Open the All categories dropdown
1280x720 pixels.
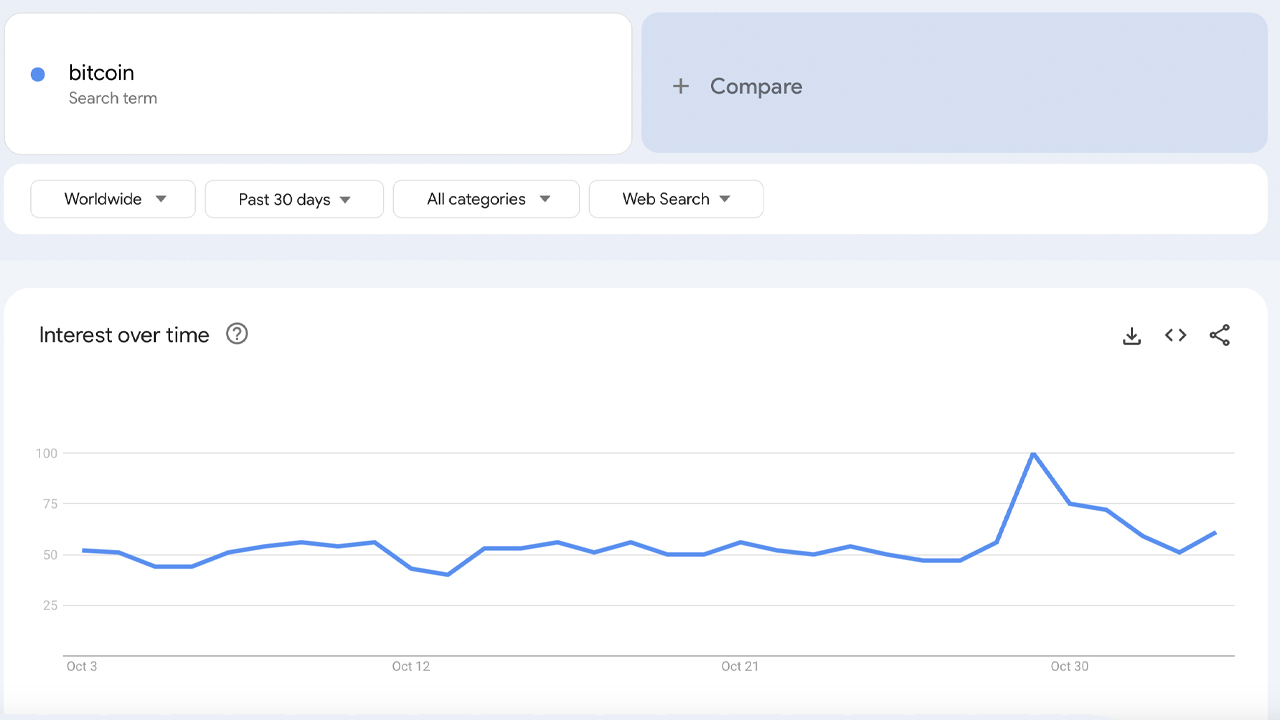(486, 199)
